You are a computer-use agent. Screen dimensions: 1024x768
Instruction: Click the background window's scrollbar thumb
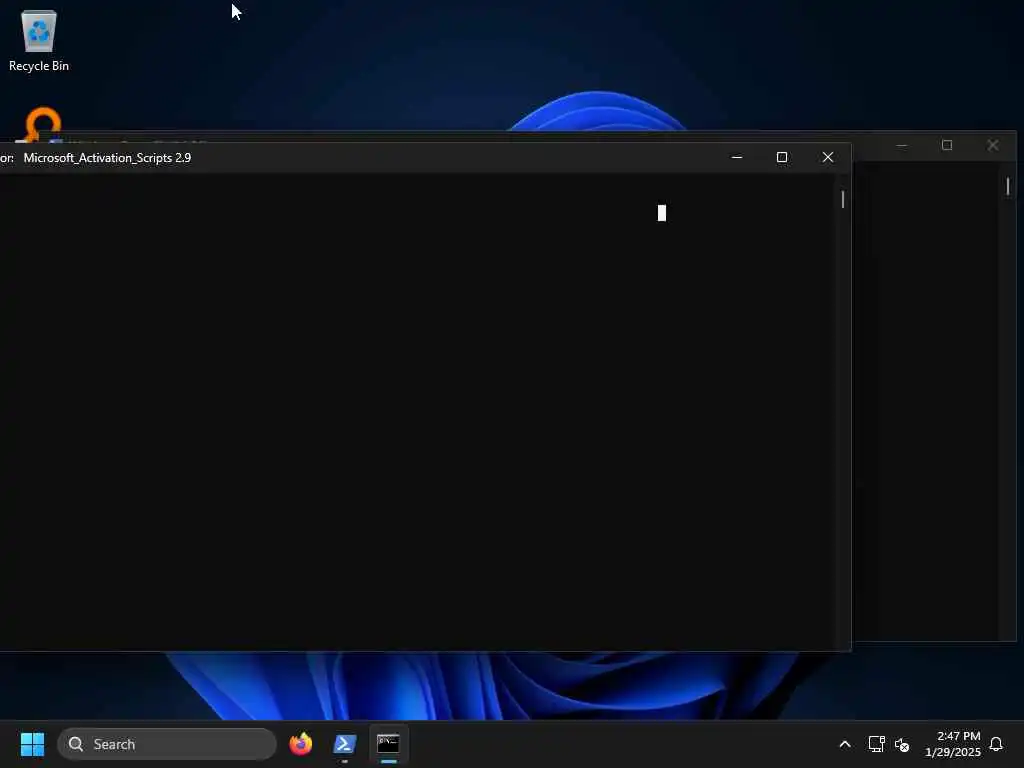point(1008,187)
